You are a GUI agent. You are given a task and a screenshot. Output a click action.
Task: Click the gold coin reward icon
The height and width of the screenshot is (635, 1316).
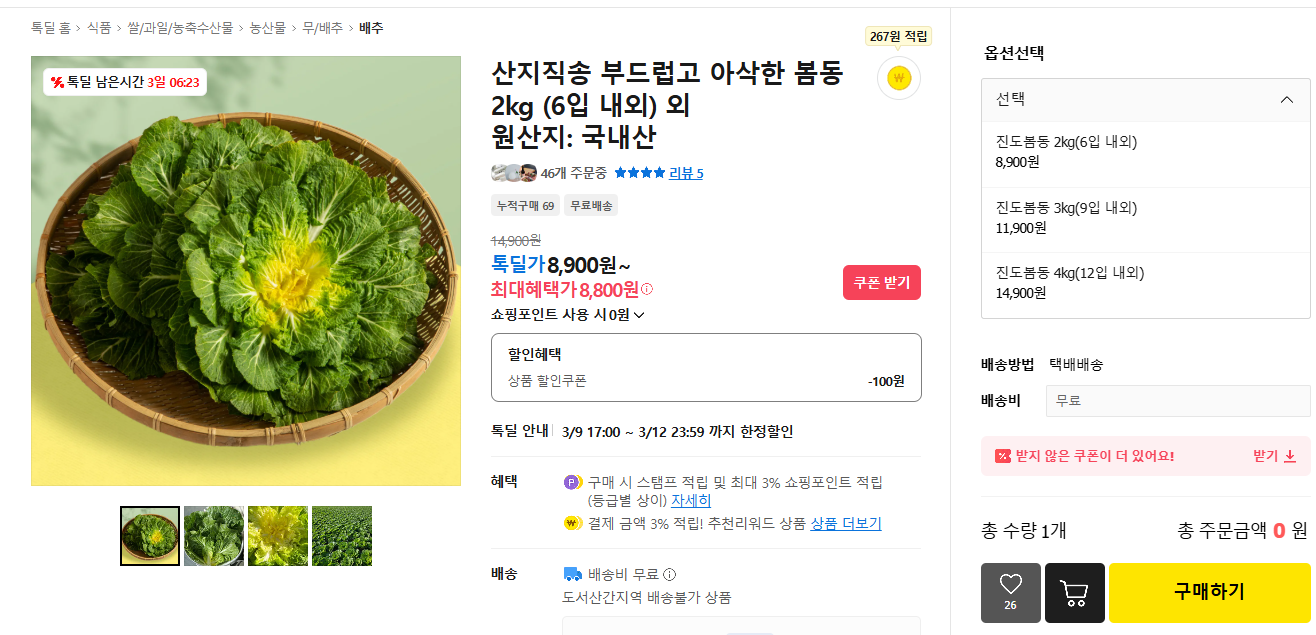point(898,78)
